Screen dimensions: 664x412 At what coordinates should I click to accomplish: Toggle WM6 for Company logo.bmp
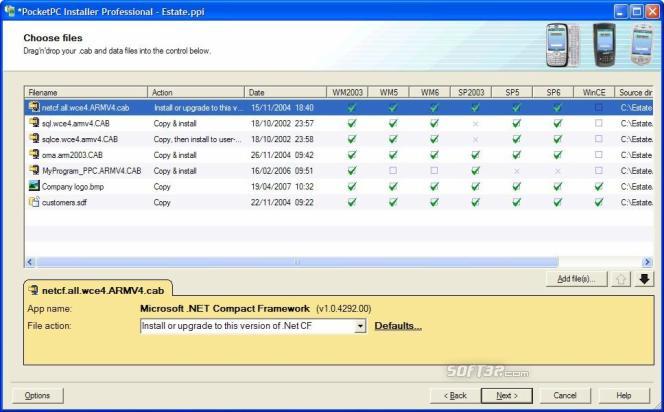(x=434, y=186)
